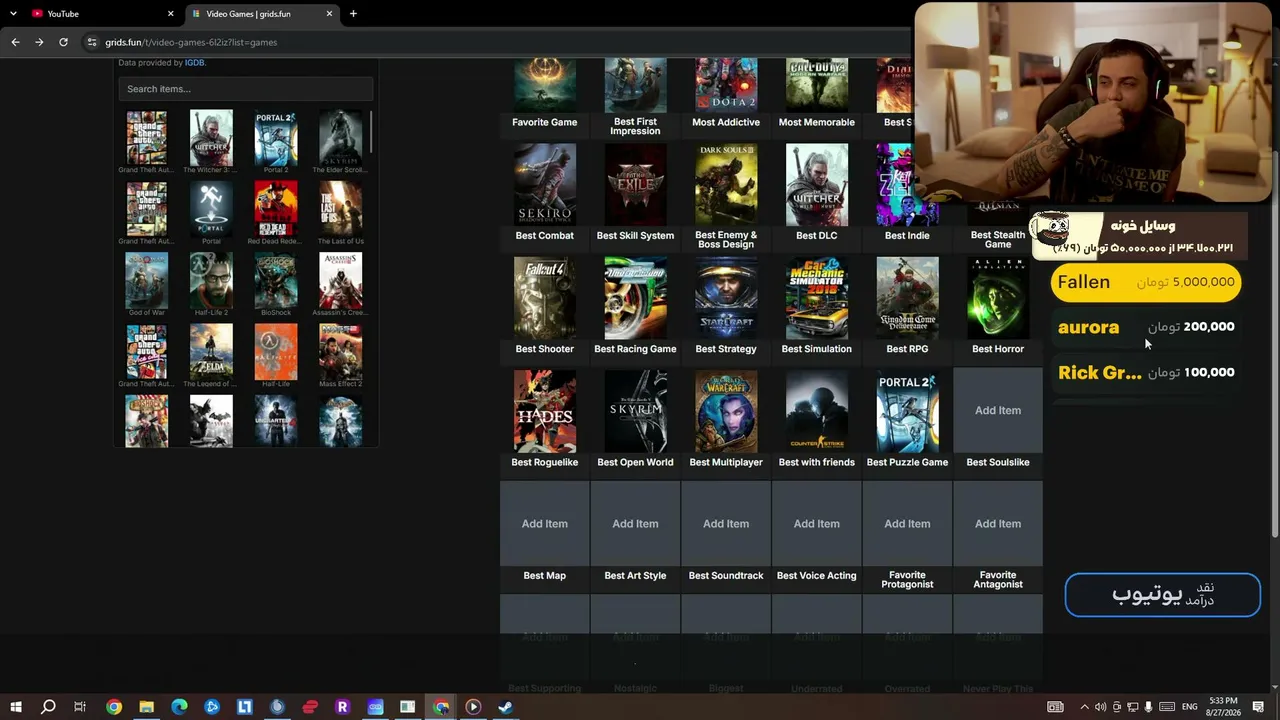
Task: Pick the Legend of Zelda cover from item list
Action: [x=211, y=352]
